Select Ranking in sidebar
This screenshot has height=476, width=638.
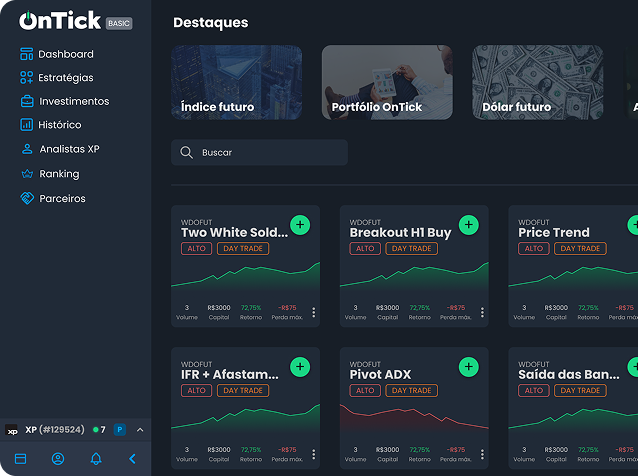pos(59,174)
